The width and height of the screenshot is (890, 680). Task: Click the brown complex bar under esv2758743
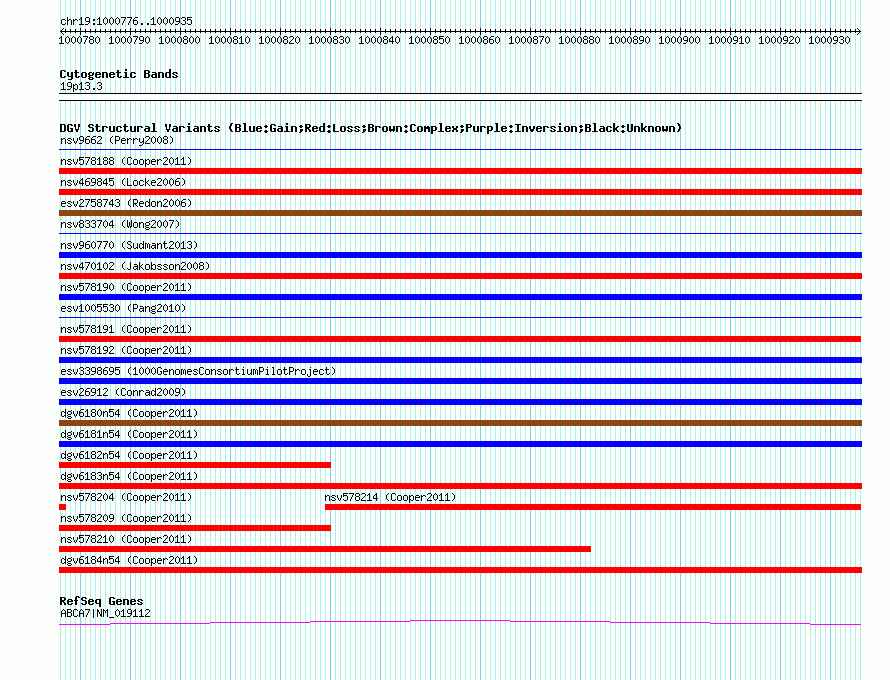click(460, 213)
